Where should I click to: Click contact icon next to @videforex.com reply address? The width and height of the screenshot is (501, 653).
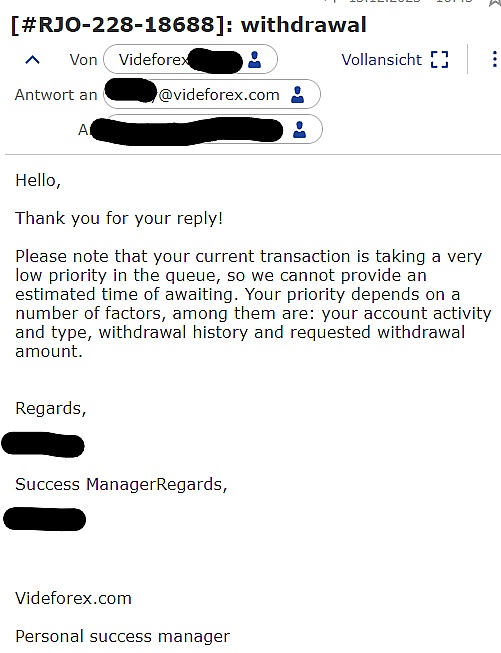(297, 95)
